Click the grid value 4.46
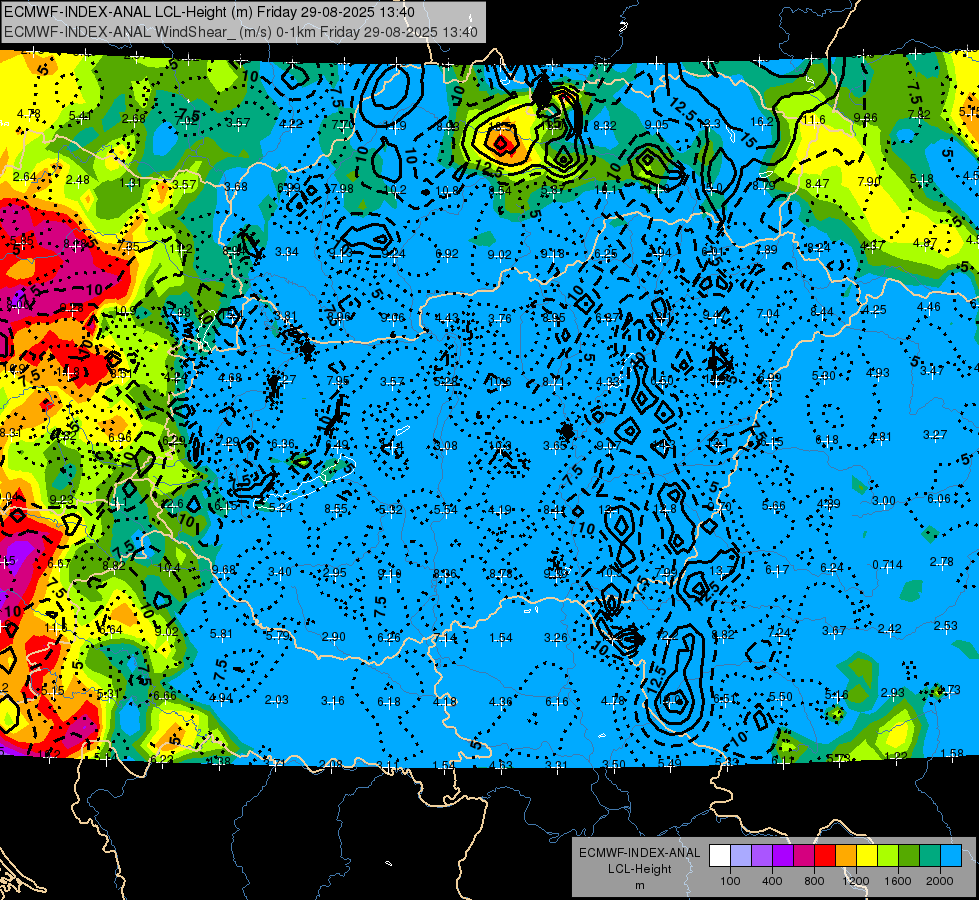This screenshot has width=979, height=900. coord(929,307)
